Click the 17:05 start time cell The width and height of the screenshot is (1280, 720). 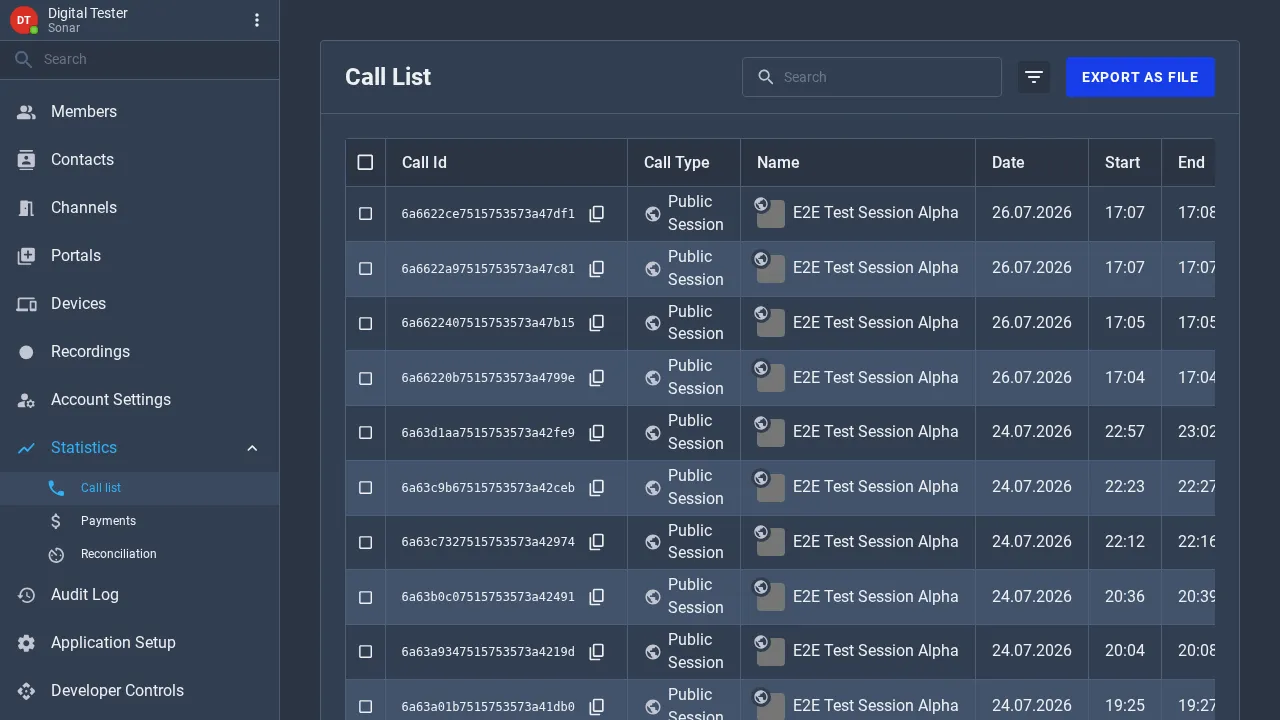point(1125,323)
